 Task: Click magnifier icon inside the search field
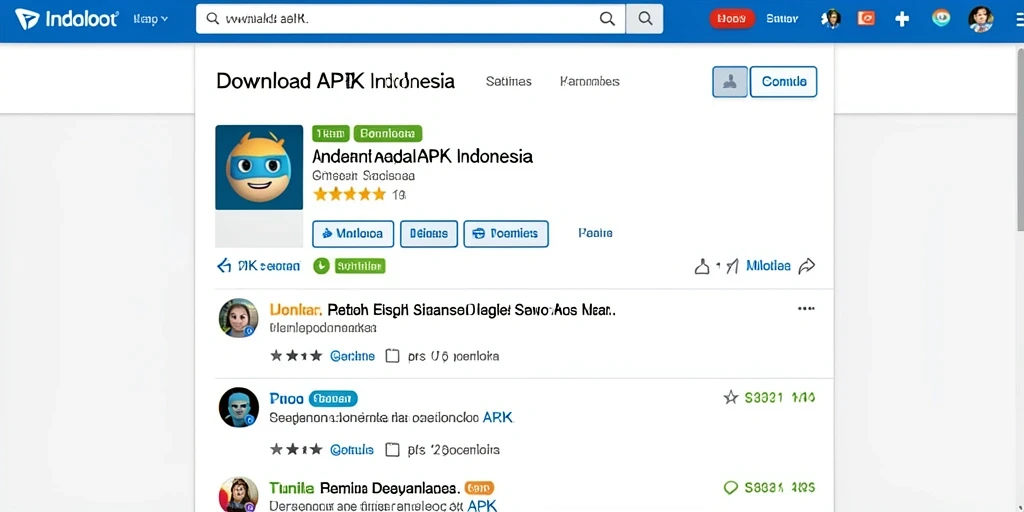(x=607, y=19)
